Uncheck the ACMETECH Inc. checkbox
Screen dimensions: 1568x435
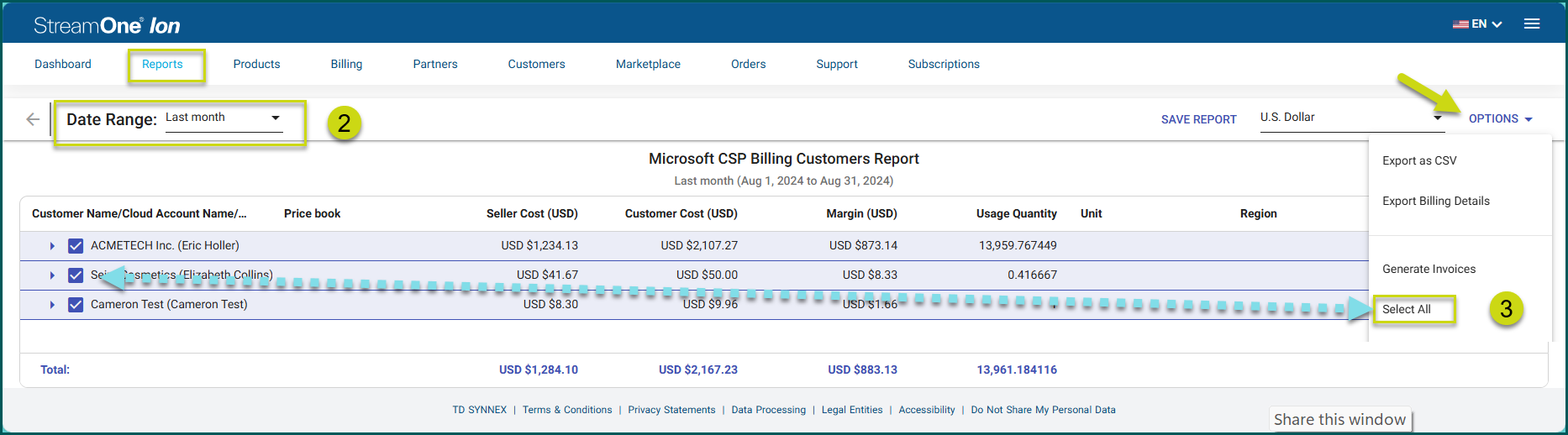click(76, 246)
